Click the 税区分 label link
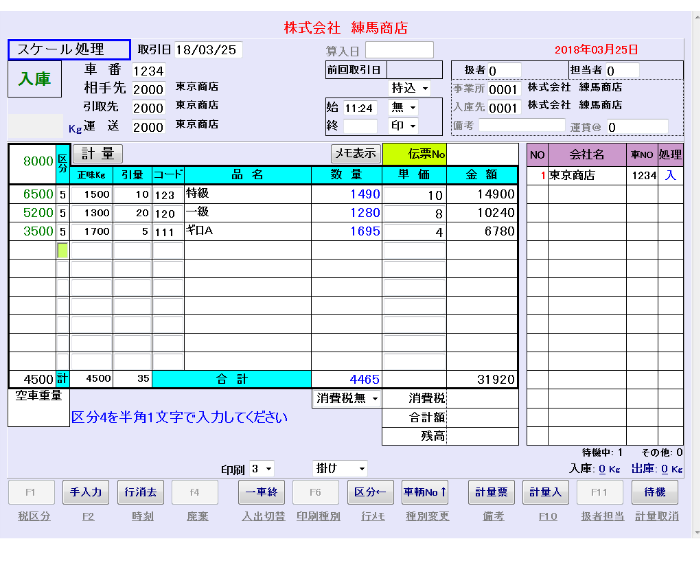The width and height of the screenshot is (700, 580). pos(34,516)
